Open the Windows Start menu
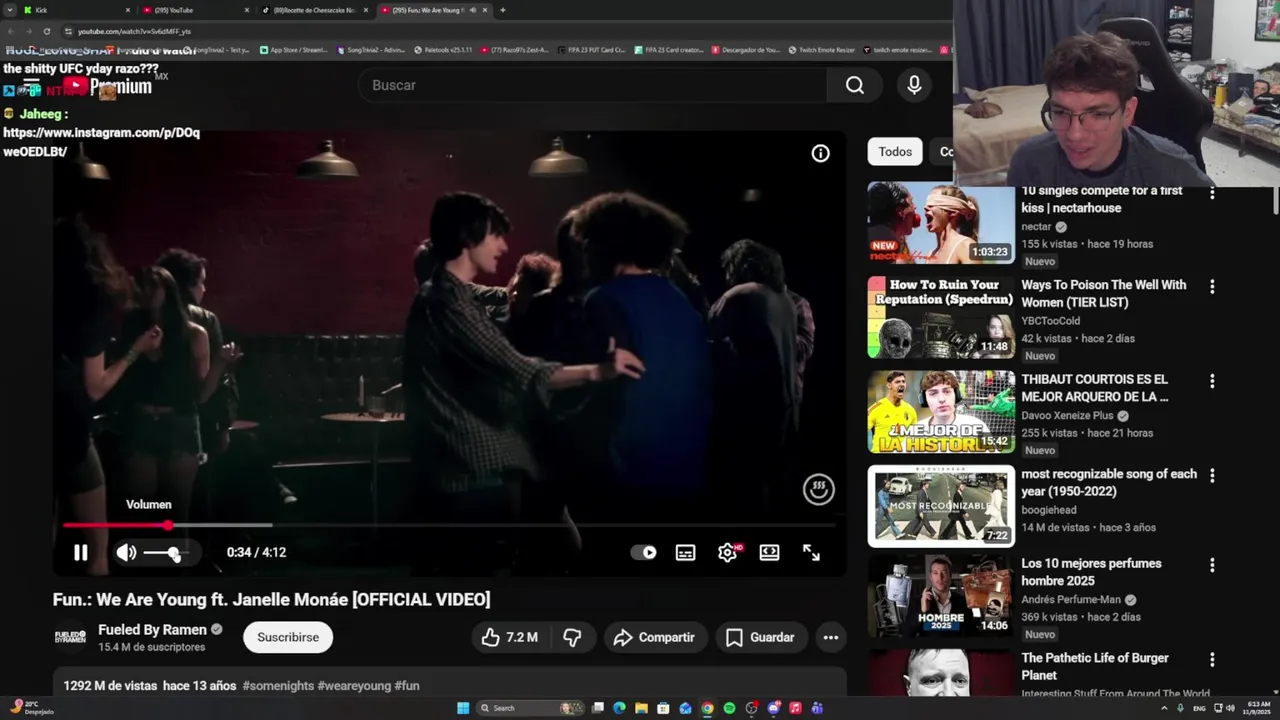 [463, 708]
